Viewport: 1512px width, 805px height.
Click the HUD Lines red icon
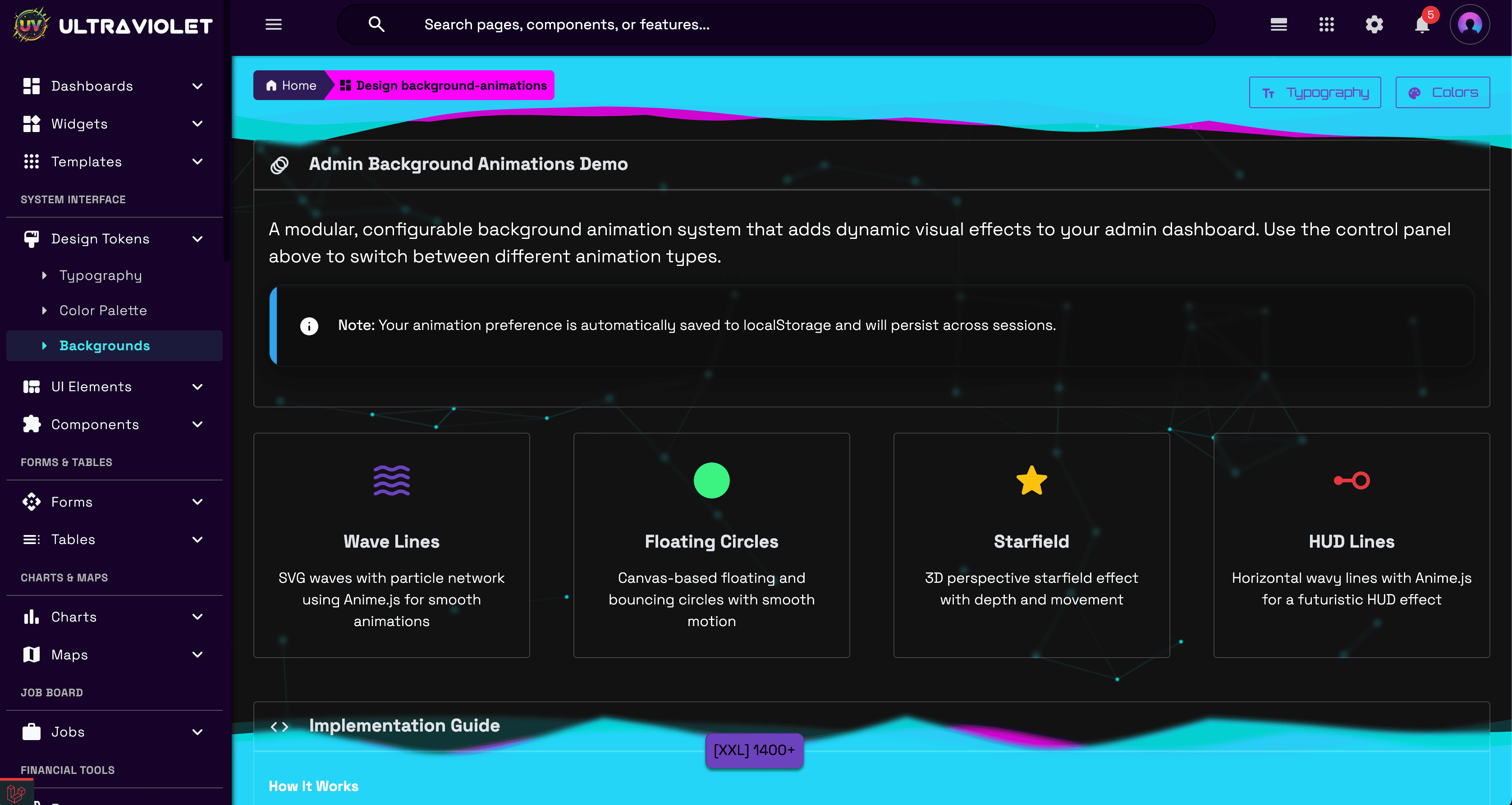click(1351, 480)
